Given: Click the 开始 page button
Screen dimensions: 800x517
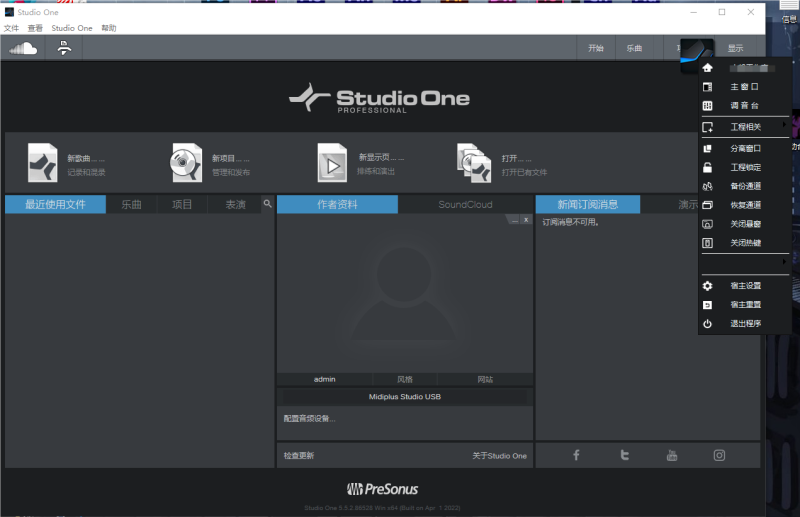Looking at the screenshot, I should [595, 48].
